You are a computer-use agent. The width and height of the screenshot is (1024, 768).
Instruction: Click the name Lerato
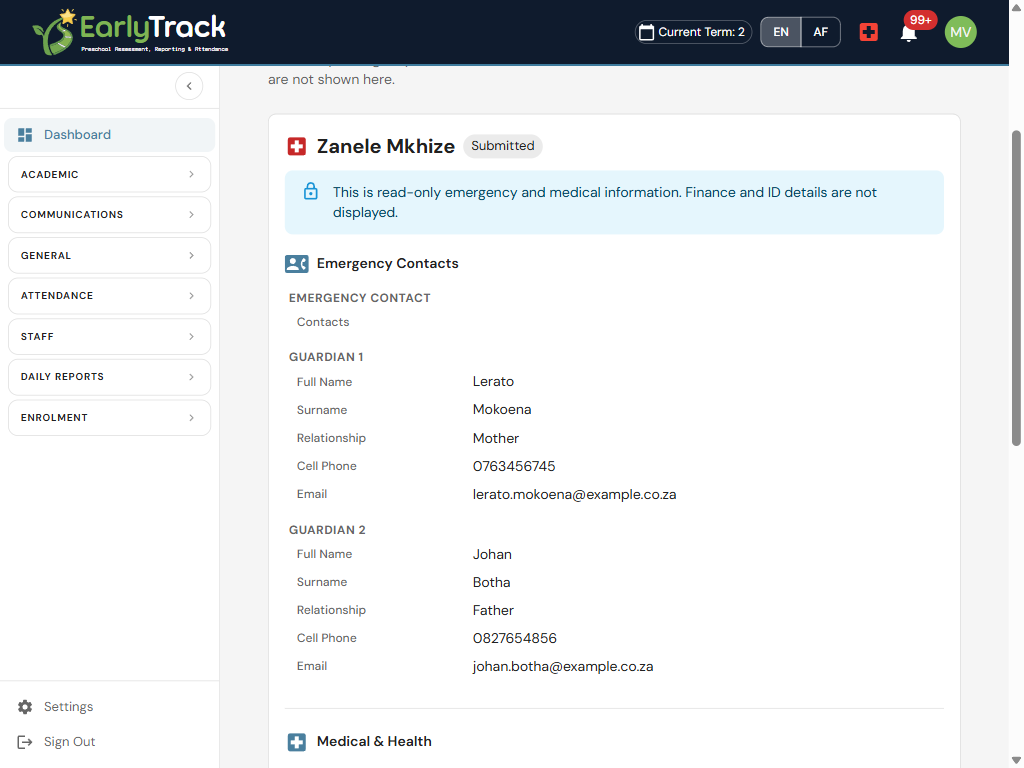tap(493, 381)
